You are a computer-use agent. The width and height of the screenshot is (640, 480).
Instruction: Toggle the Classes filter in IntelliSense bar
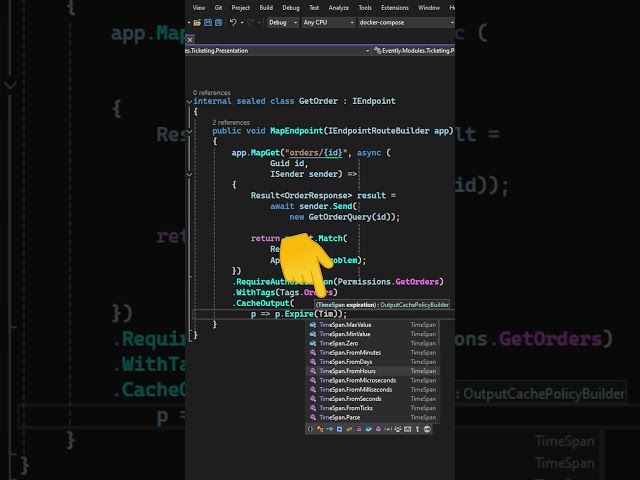coord(320,429)
